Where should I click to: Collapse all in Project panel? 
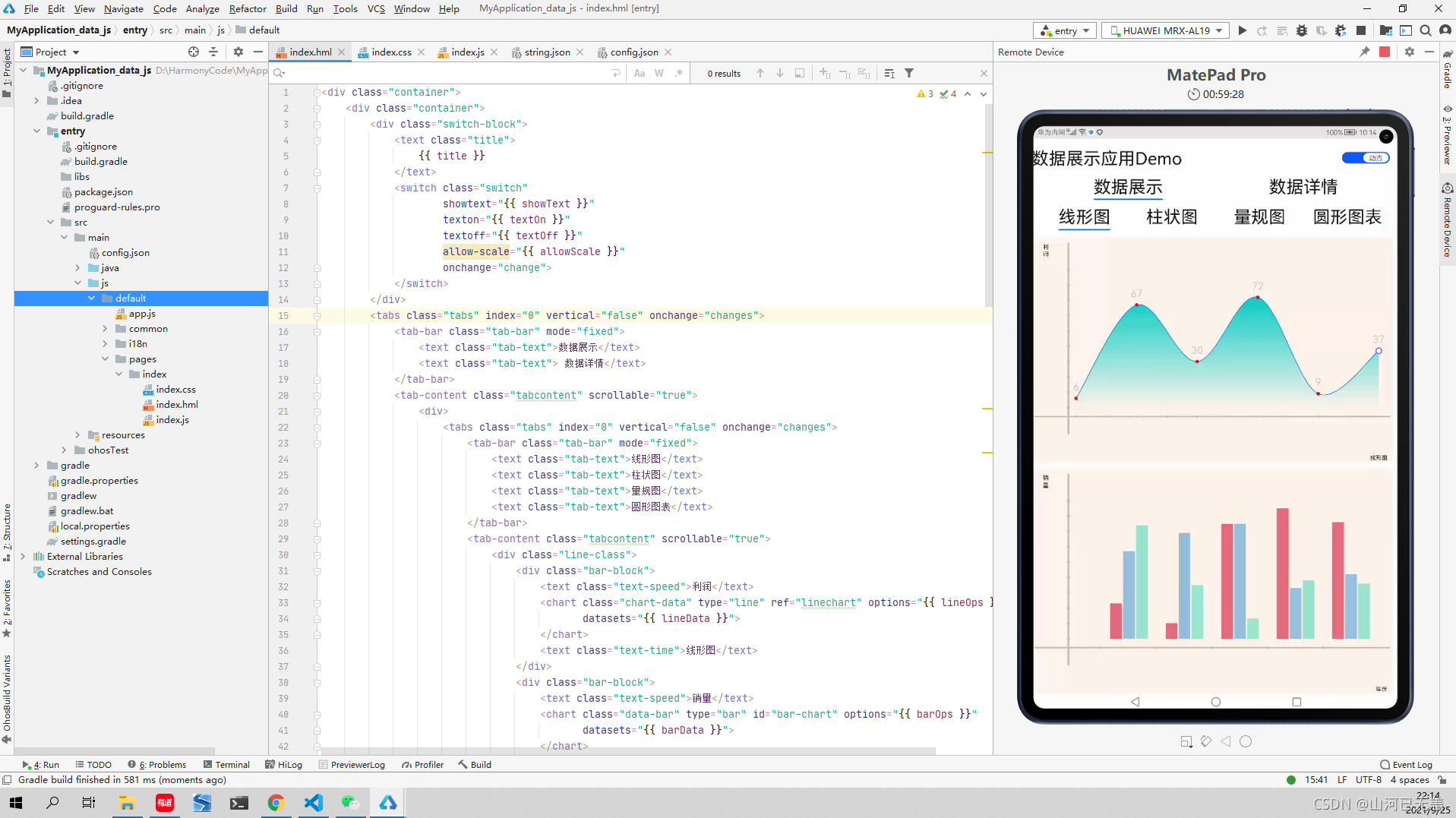(213, 52)
